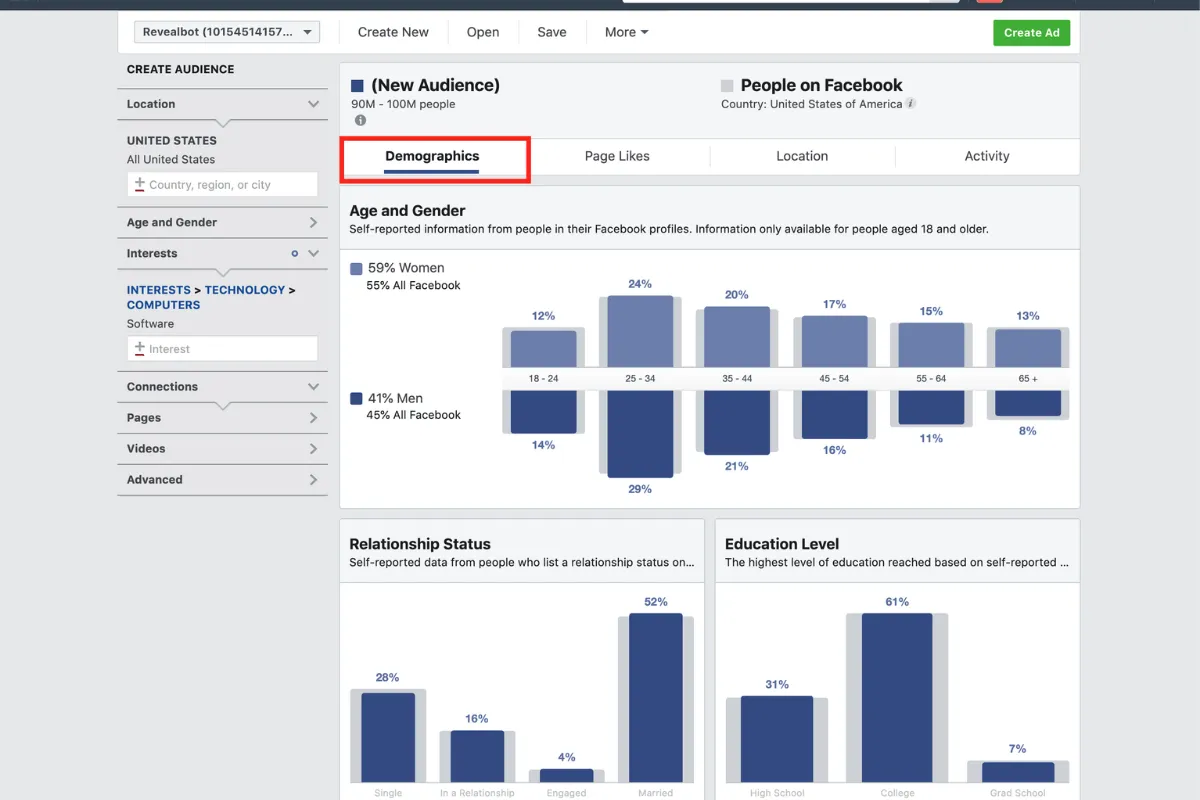Click the green Create Ad button
This screenshot has height=800, width=1200.
1032,32
